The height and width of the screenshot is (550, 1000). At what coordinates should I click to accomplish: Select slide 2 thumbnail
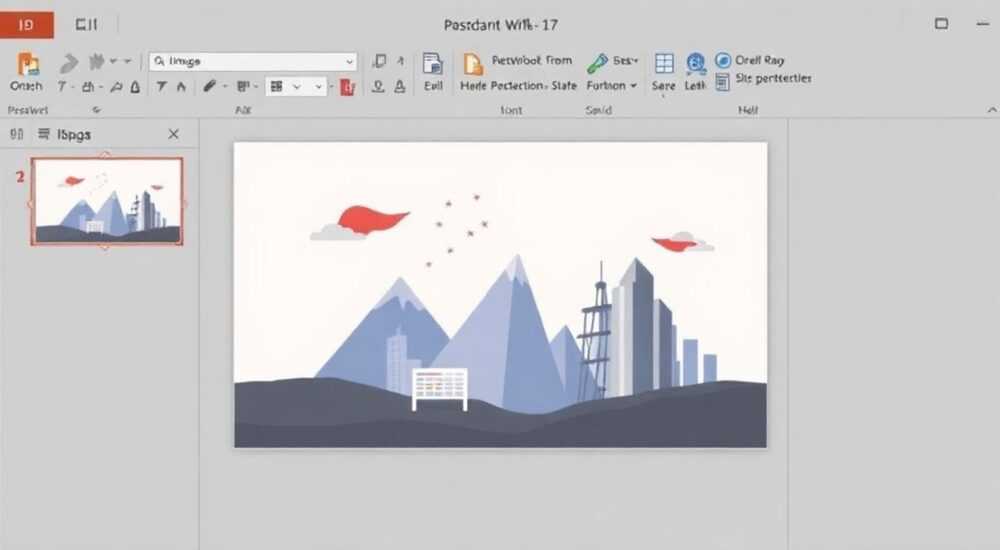pyautogui.click(x=107, y=201)
